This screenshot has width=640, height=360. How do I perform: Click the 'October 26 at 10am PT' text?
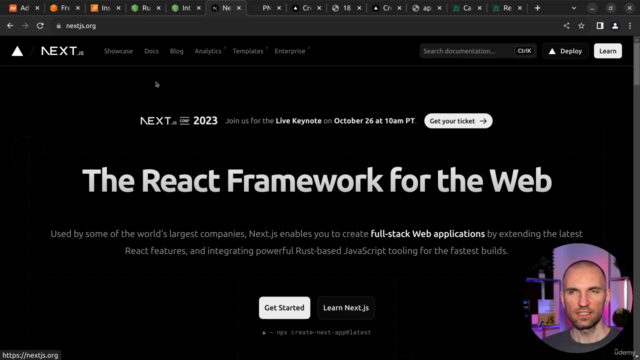pos(374,121)
